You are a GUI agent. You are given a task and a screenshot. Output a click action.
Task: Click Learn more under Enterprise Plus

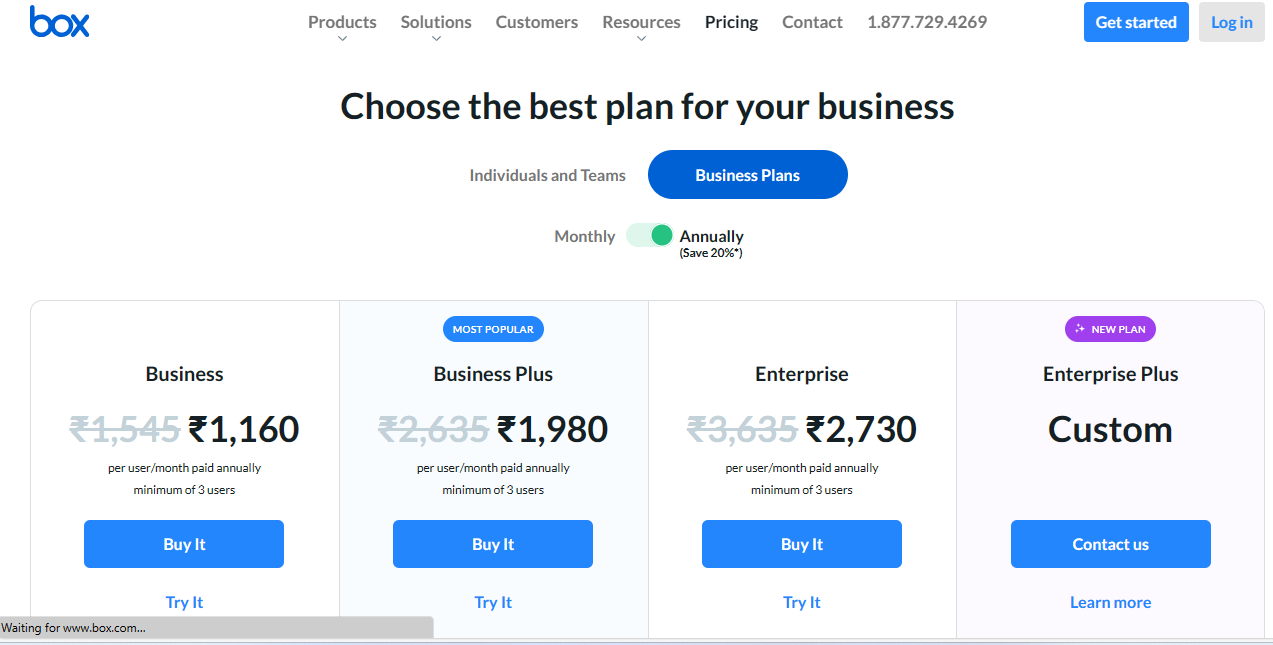click(x=1110, y=602)
